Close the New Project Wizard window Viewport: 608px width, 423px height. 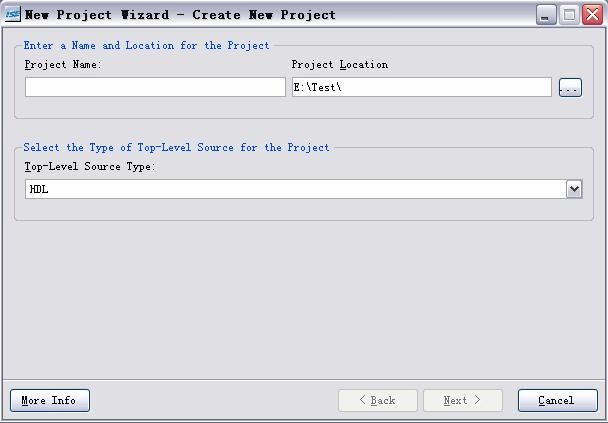(592, 15)
